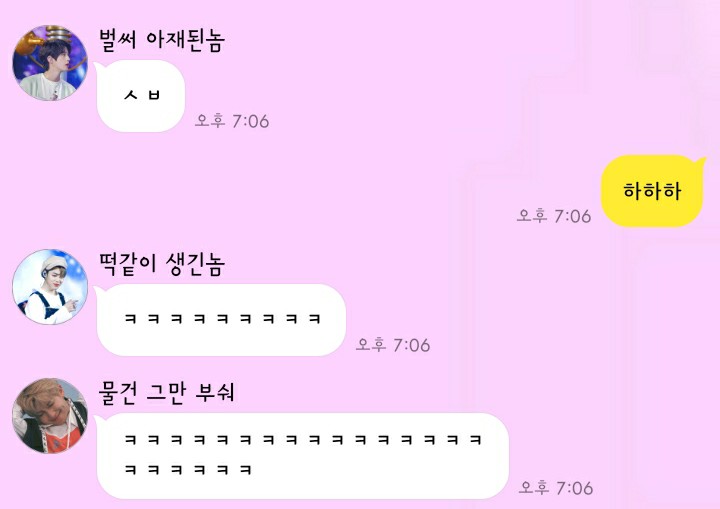Open profile picture of 떡같이 생긴놈
720x509 pixels.
click(50, 287)
